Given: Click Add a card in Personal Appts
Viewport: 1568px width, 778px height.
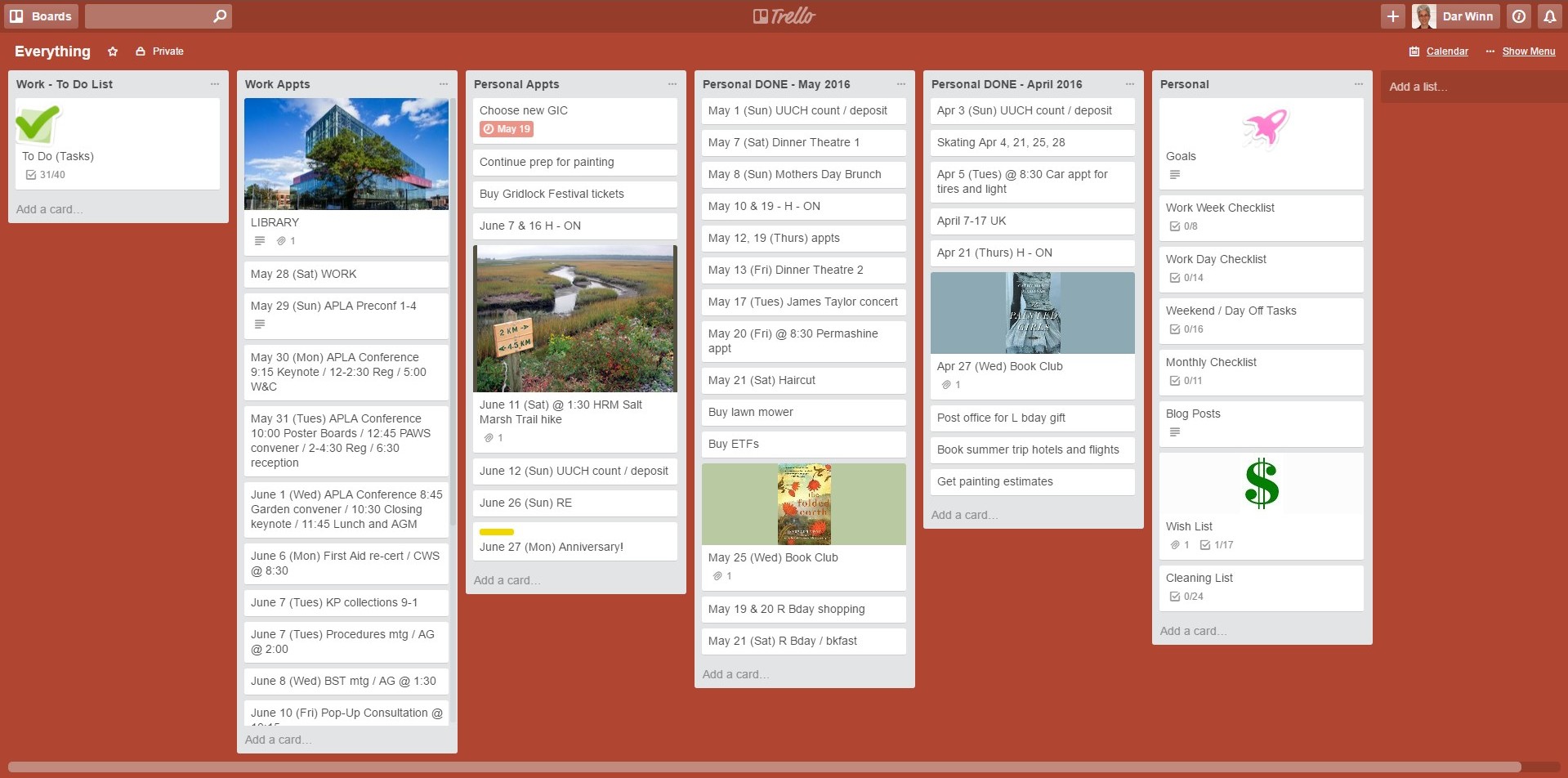Looking at the screenshot, I should tap(507, 580).
